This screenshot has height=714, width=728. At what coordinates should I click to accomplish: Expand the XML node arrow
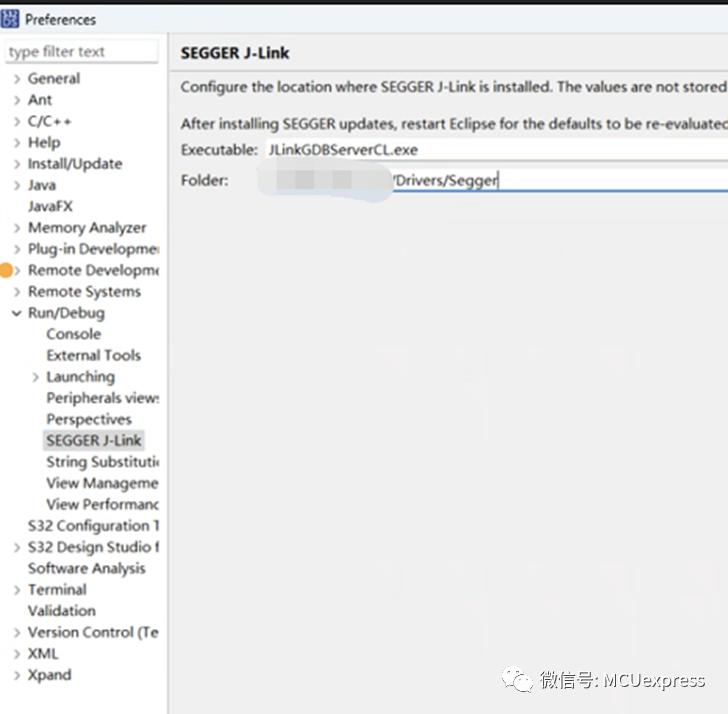(x=17, y=654)
